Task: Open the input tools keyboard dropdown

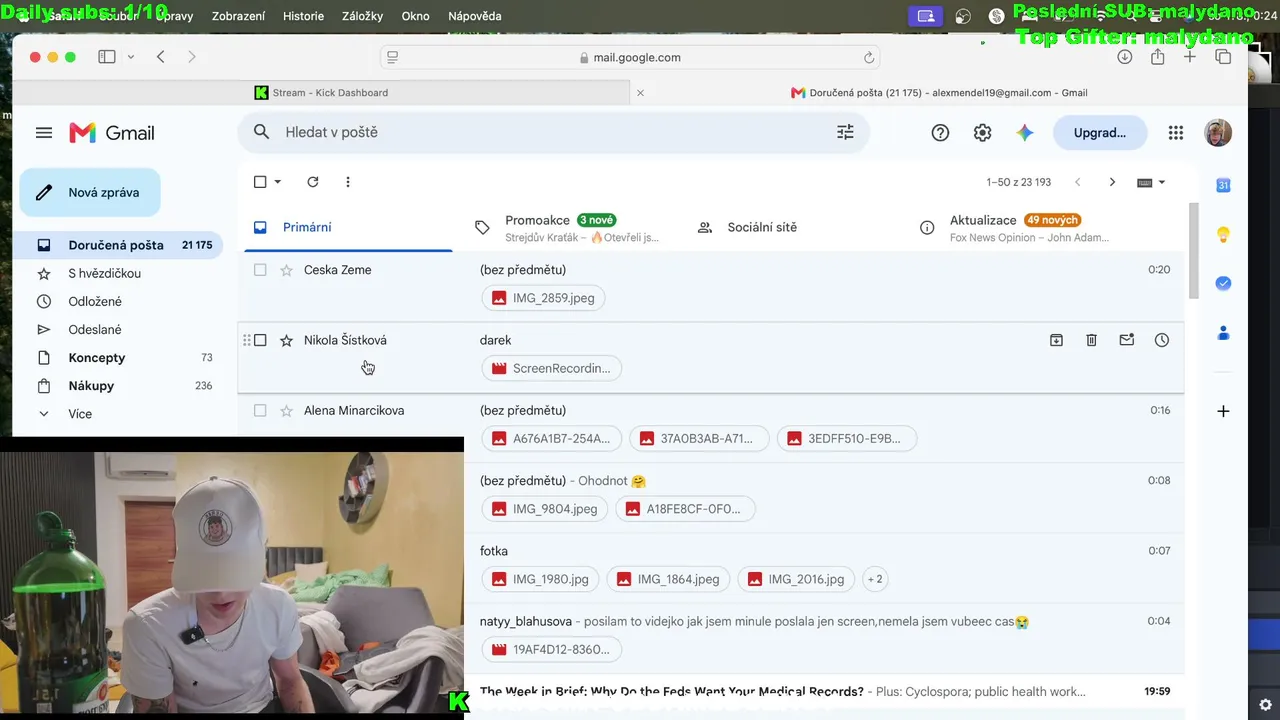Action: point(1152,182)
